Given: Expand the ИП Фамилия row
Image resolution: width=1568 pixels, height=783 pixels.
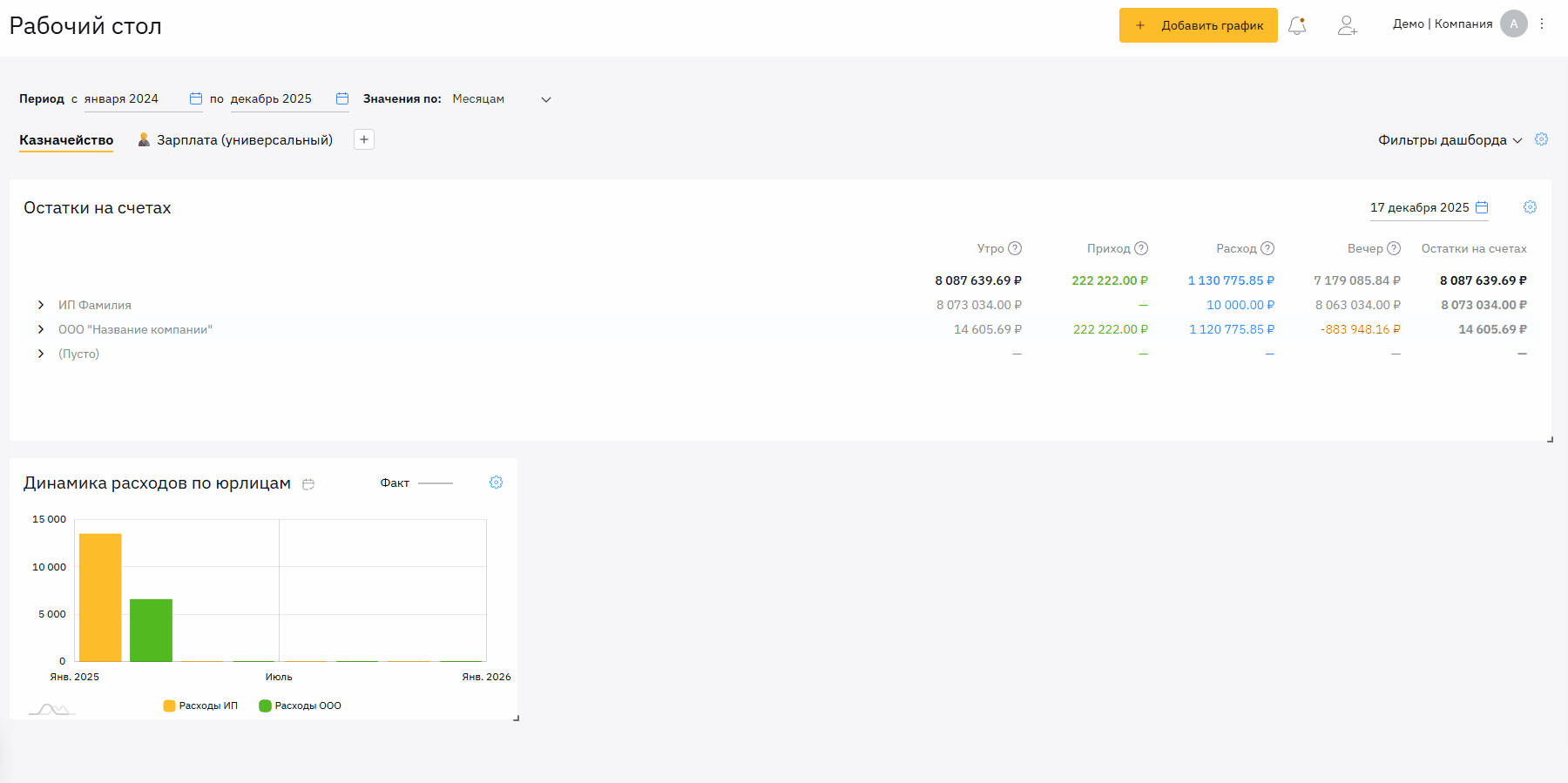Looking at the screenshot, I should [41, 305].
